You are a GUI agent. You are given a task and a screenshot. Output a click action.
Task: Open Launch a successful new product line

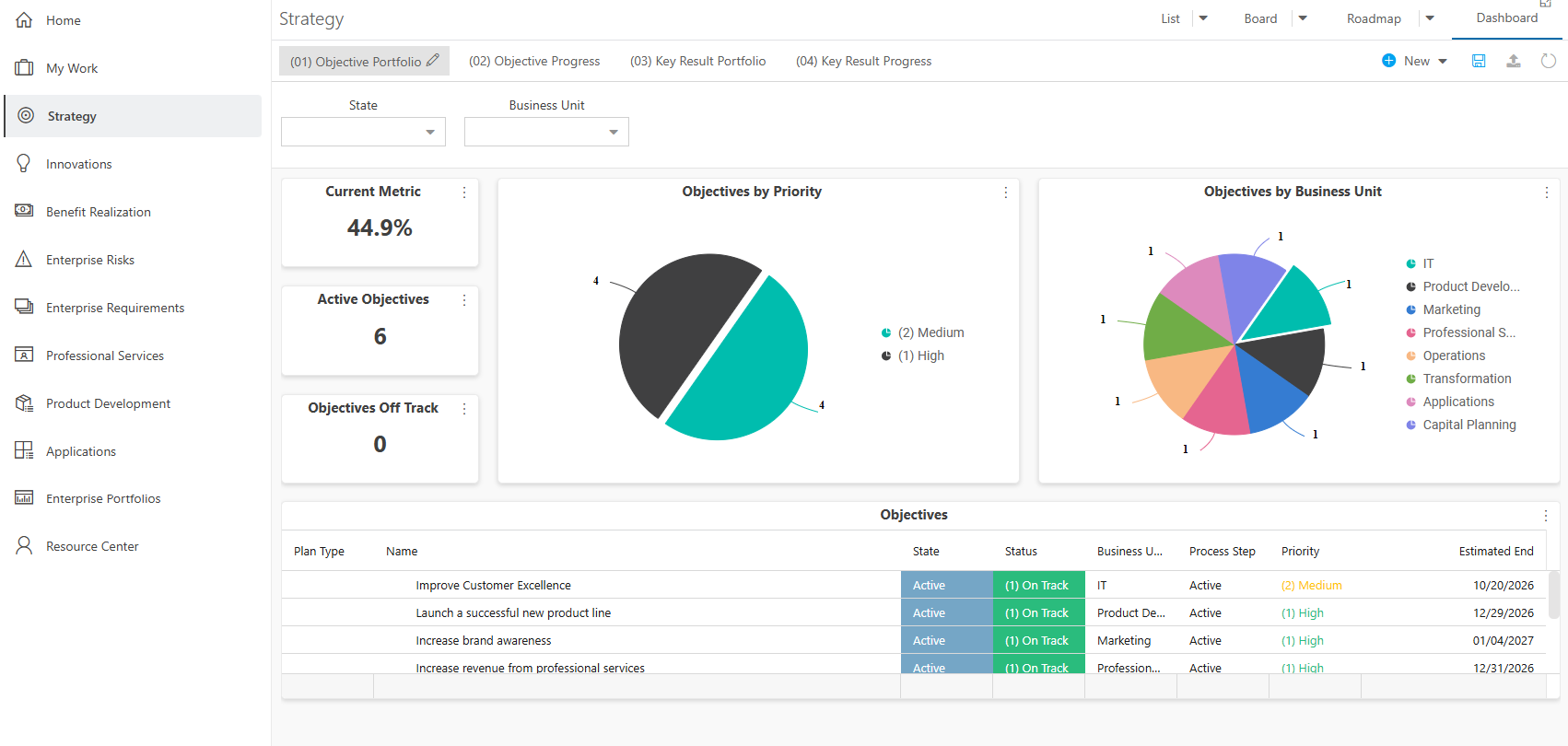click(513, 612)
